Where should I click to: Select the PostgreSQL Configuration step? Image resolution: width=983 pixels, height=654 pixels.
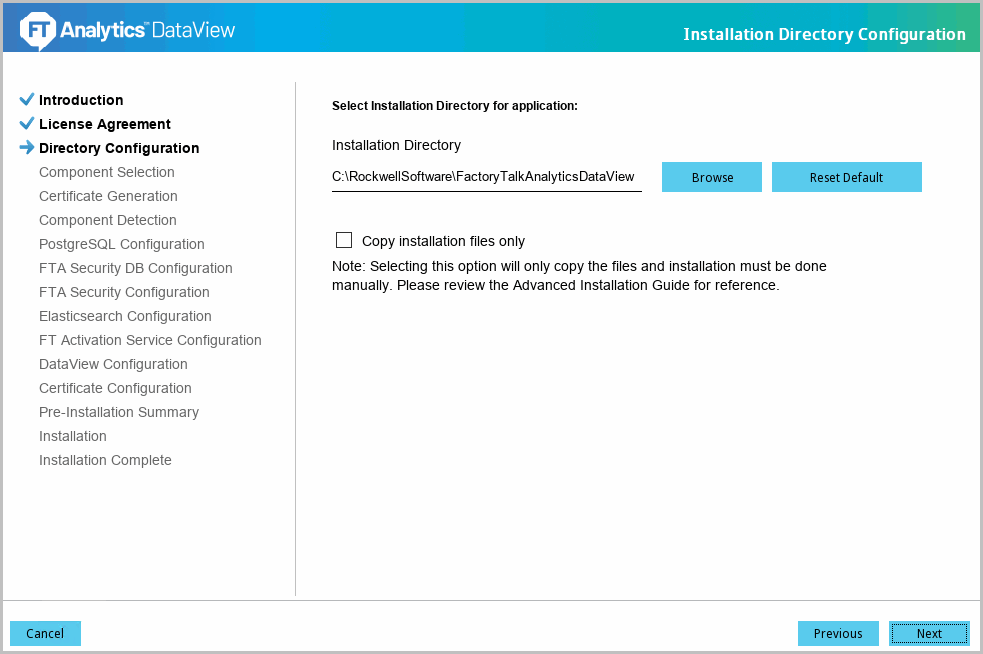tap(122, 244)
